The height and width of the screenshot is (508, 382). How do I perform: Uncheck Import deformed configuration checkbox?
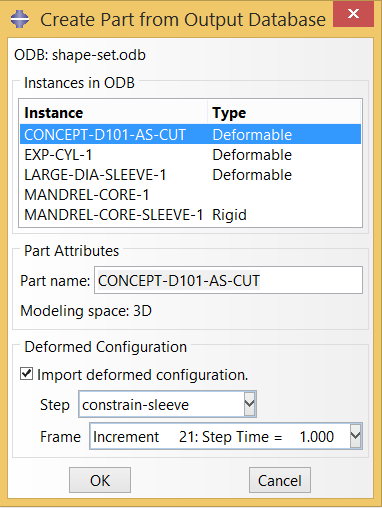[26, 374]
